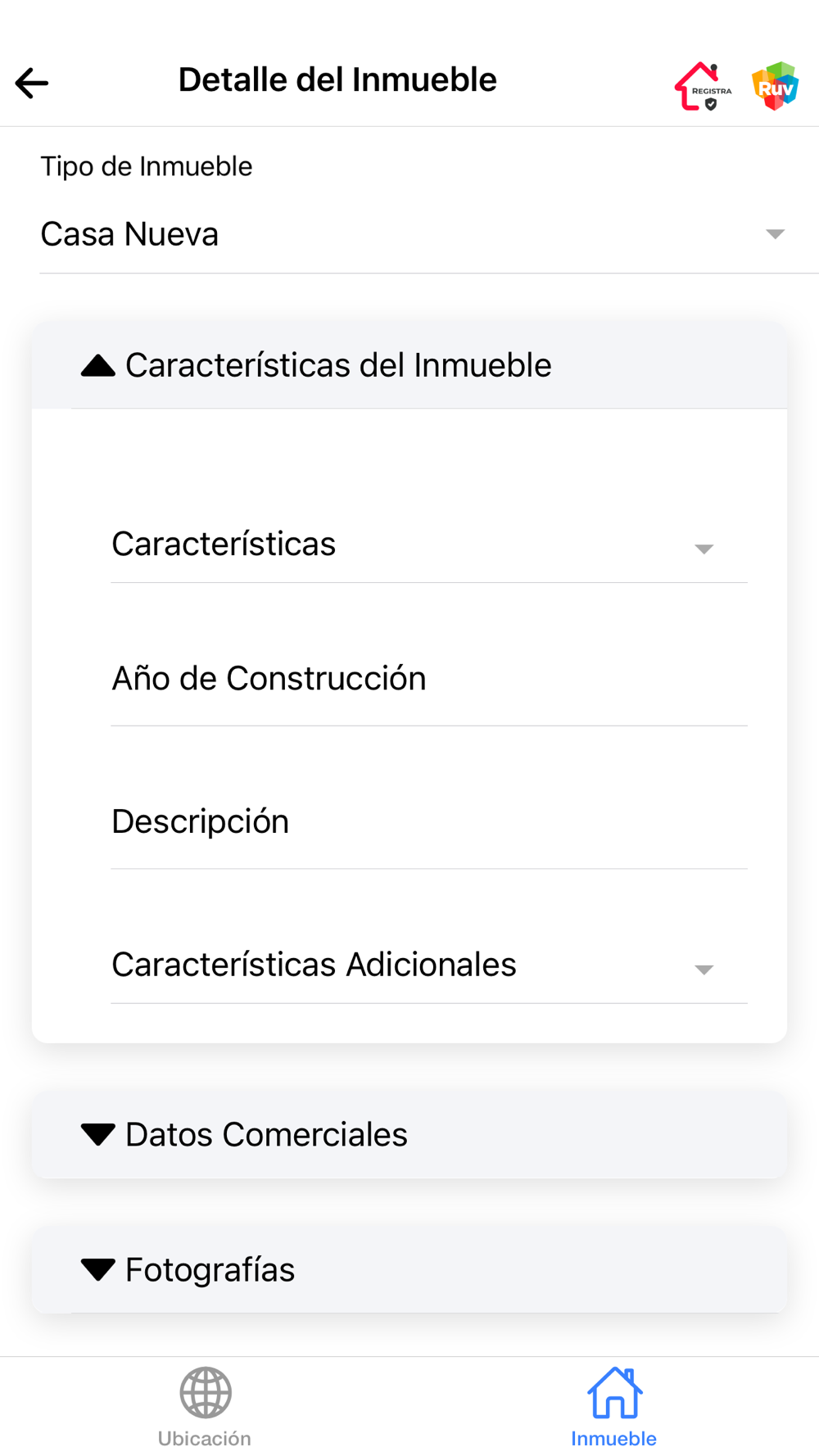This screenshot has width=819, height=1456.
Task: Select the Casa Nueva value
Action: coord(129,234)
